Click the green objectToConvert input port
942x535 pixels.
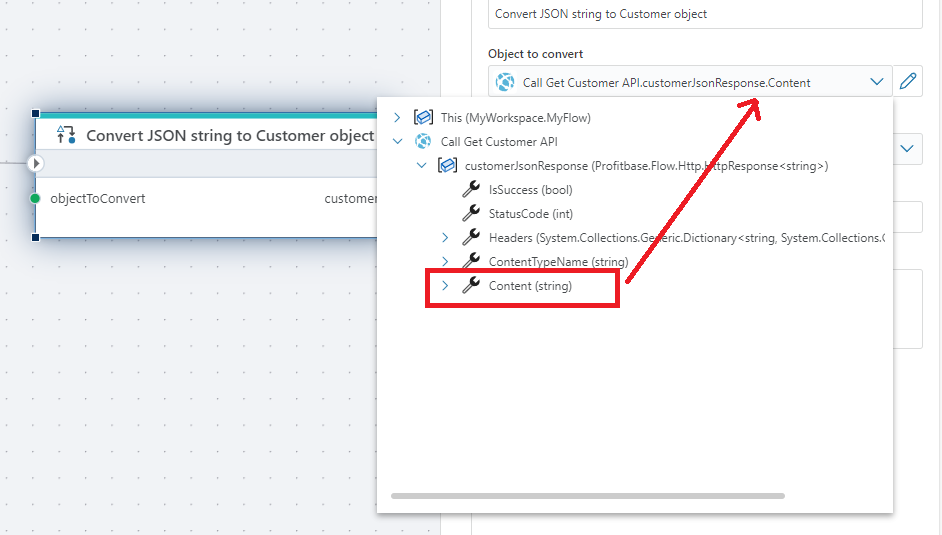click(x=37, y=199)
